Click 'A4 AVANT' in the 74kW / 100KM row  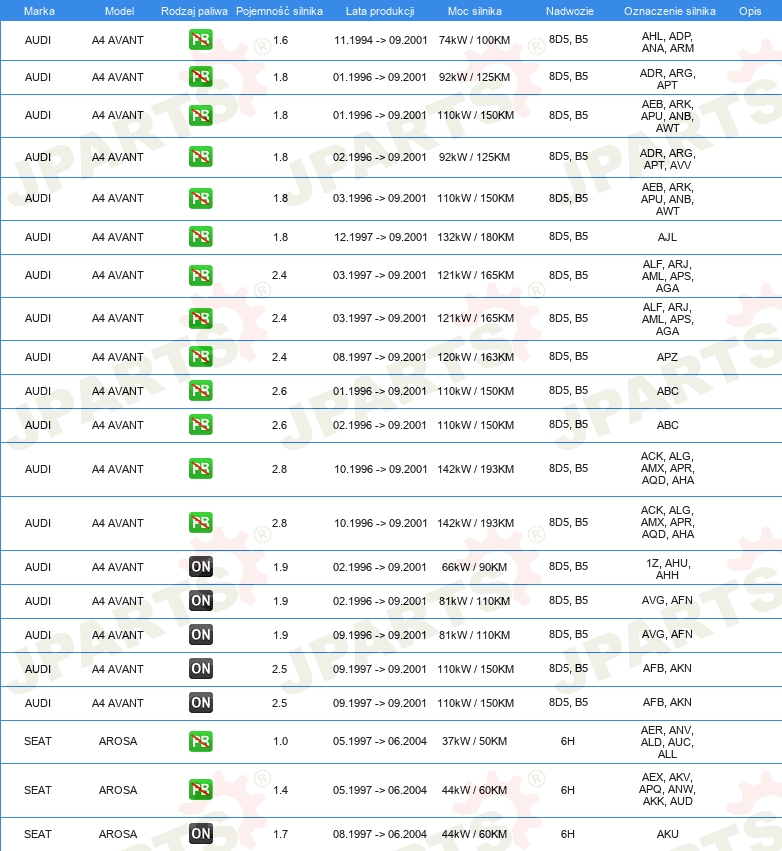[x=118, y=40]
